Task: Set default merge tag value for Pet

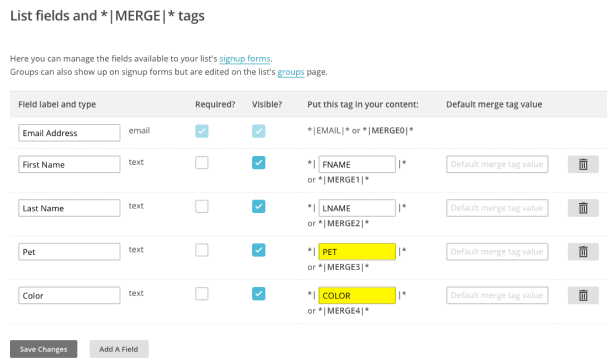Action: (497, 251)
